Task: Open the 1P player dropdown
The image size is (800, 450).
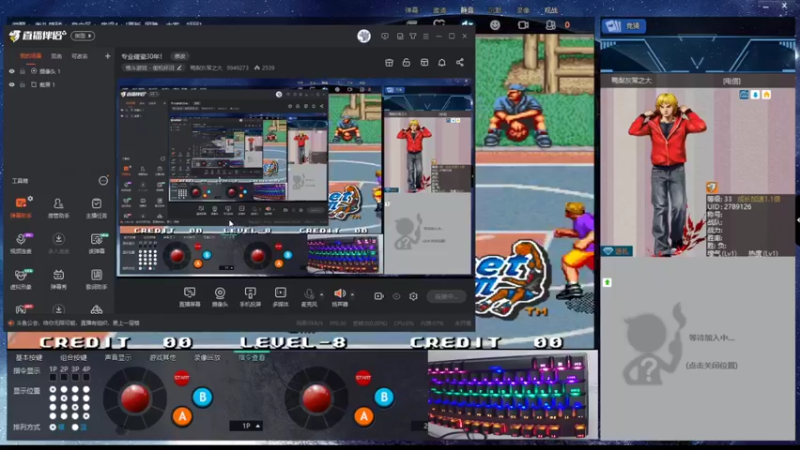Action: pyautogui.click(x=246, y=426)
